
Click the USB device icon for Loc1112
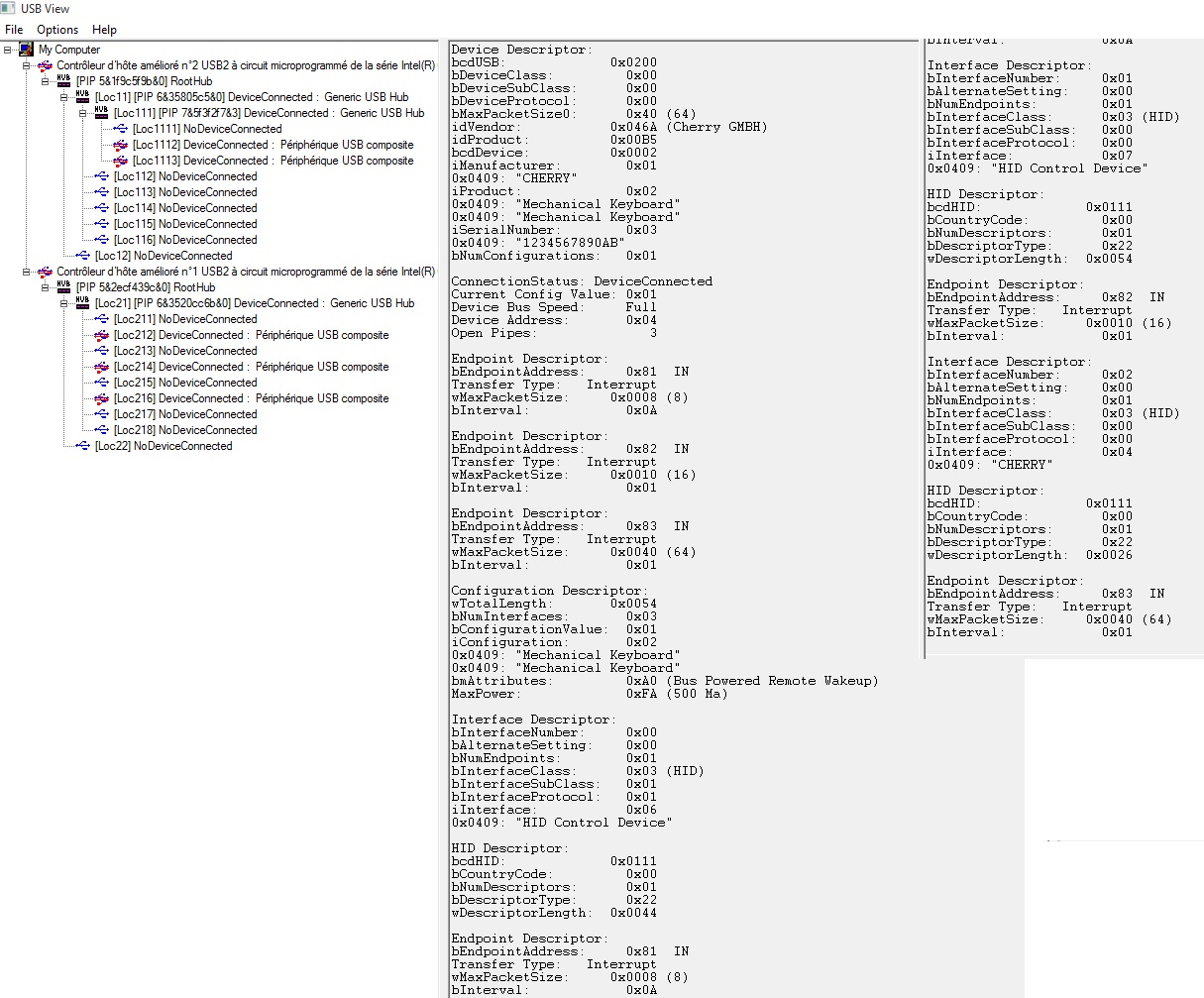(x=120, y=145)
